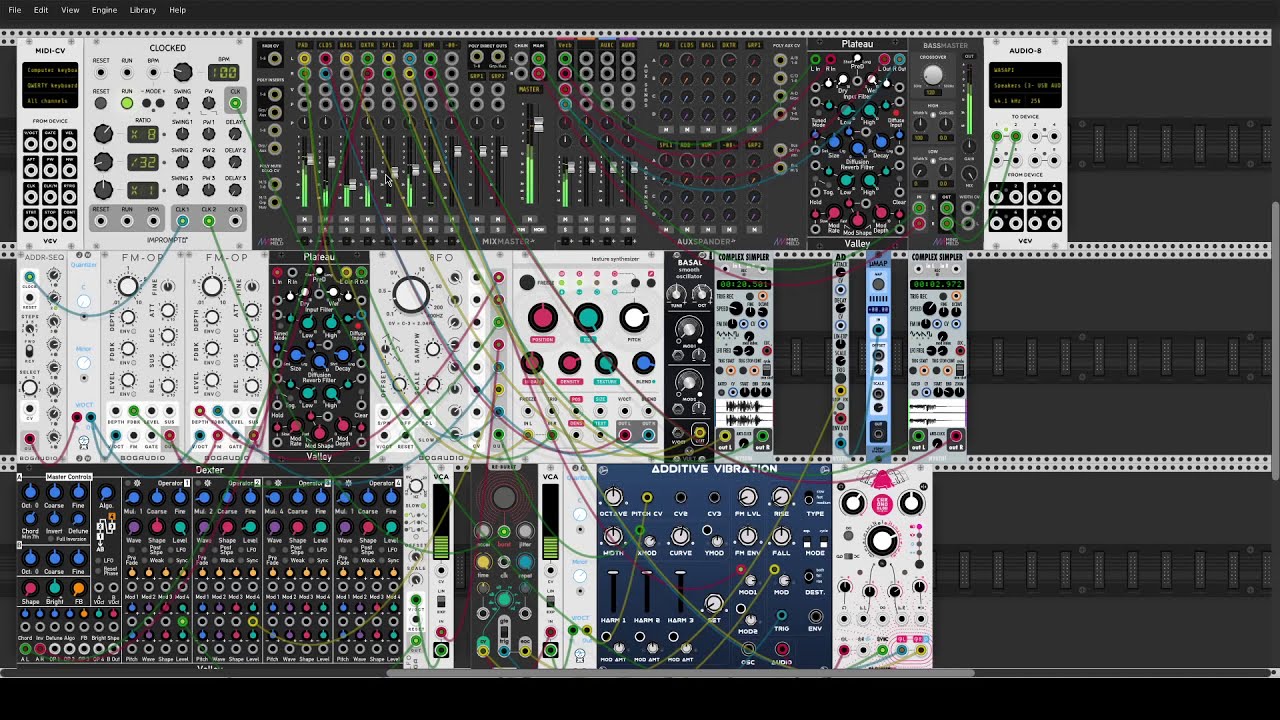Click the V/OCT jack on MIDI-CV

[31, 144]
